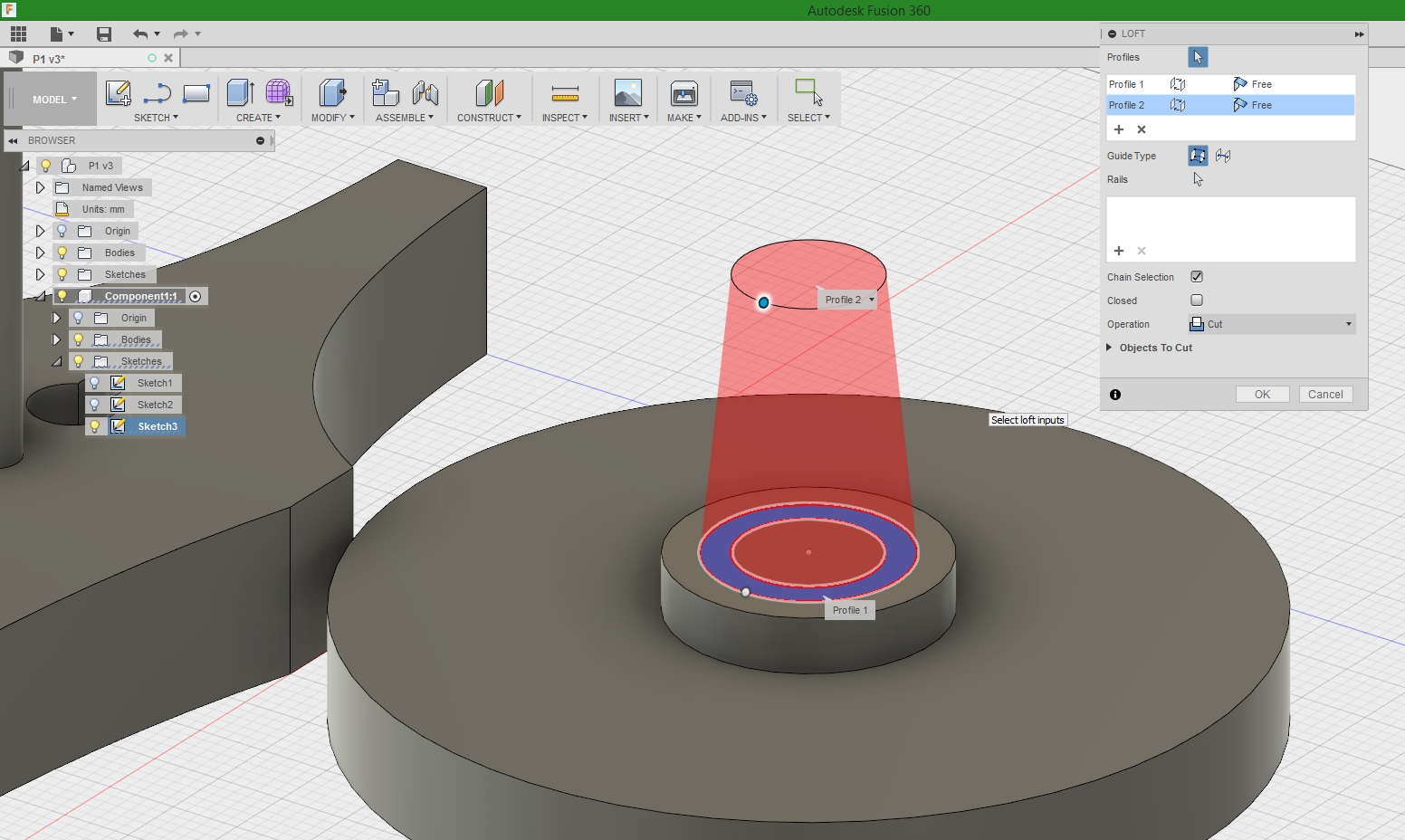Activate Component1:1 radio button

click(196, 296)
